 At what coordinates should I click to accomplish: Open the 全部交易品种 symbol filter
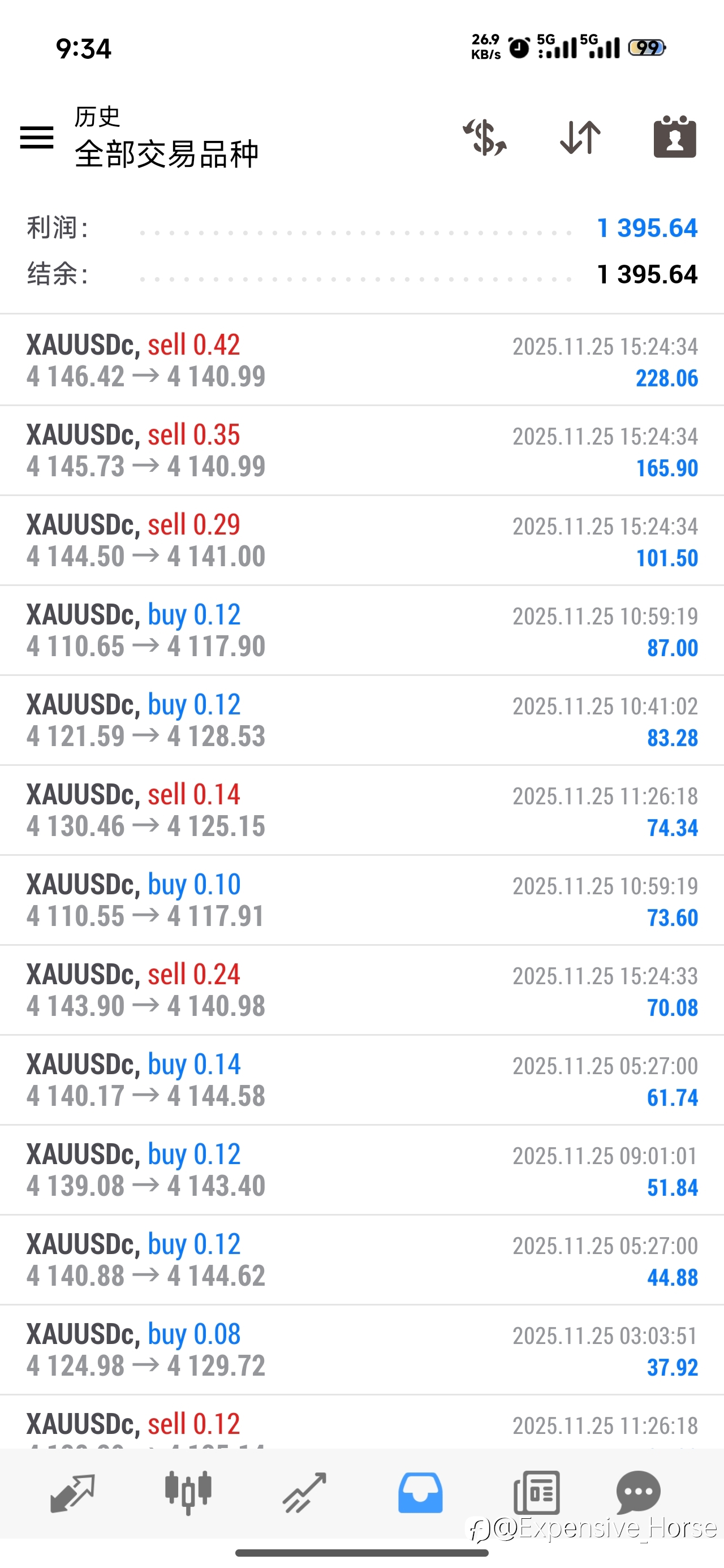(x=166, y=153)
